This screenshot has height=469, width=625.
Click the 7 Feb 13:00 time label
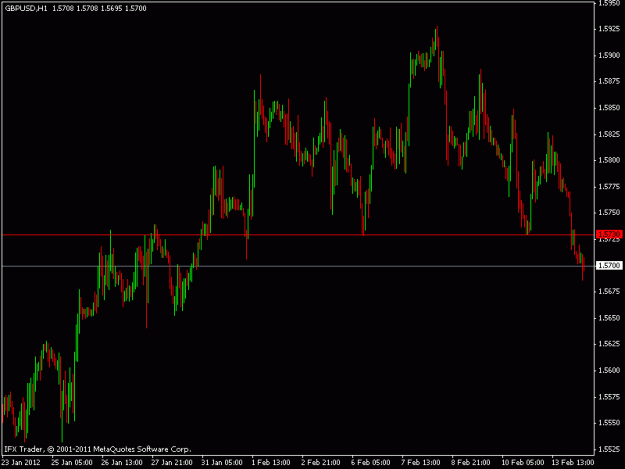421,462
